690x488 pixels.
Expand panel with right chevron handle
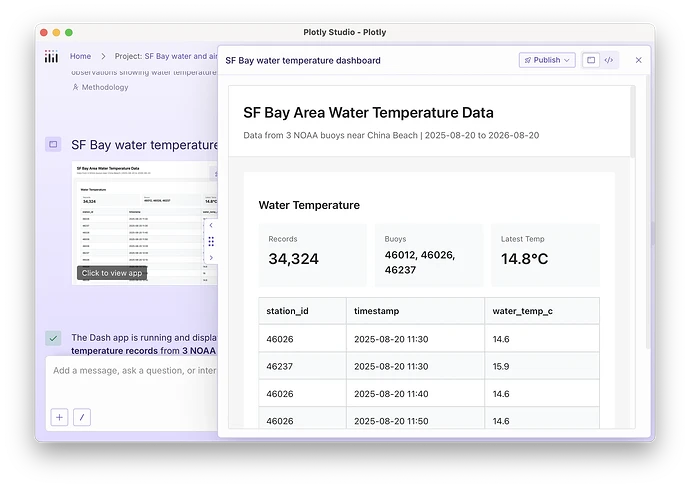211,257
